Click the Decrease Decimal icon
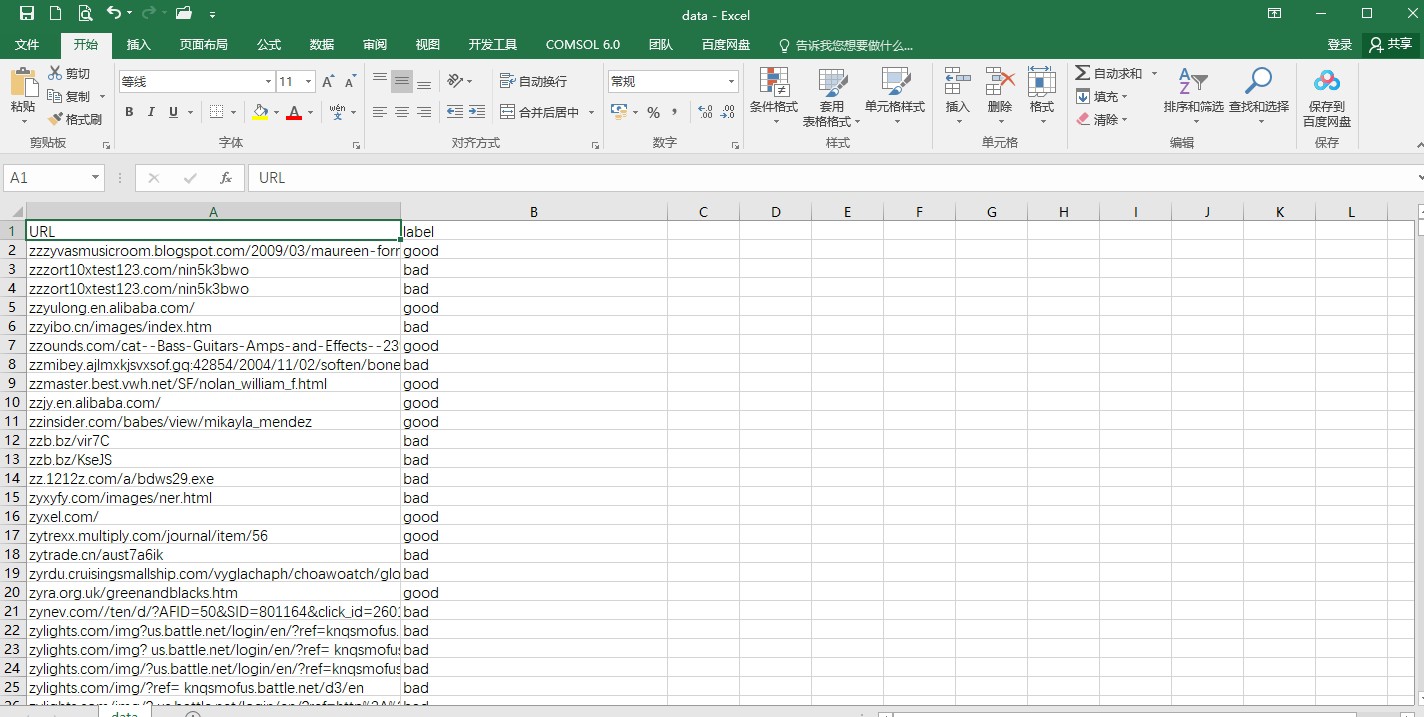 pos(729,112)
